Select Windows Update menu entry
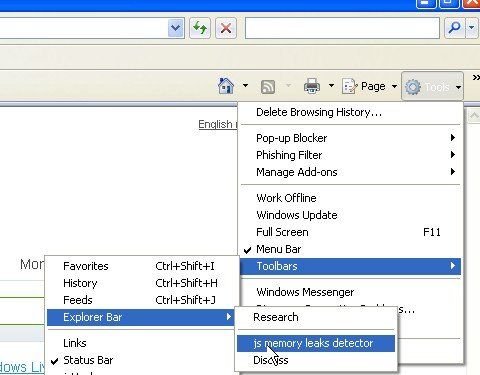 click(350, 215)
